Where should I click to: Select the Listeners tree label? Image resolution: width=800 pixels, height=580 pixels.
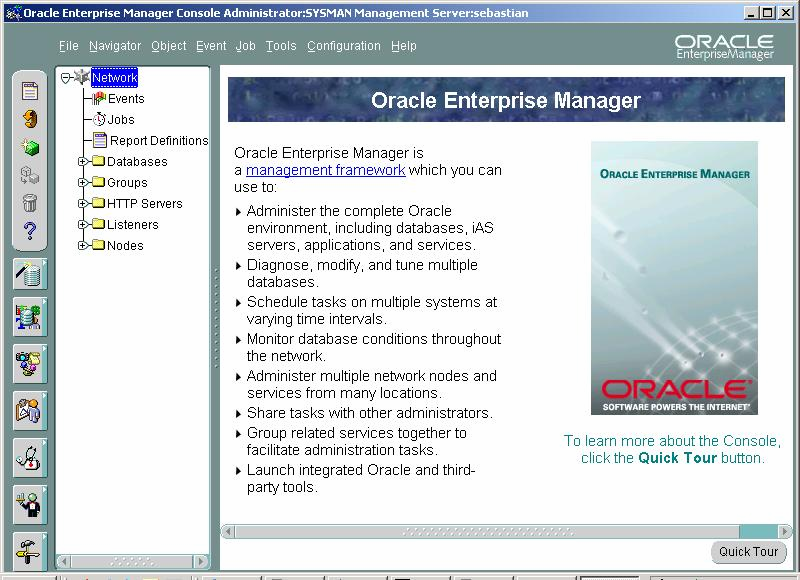tap(133, 224)
